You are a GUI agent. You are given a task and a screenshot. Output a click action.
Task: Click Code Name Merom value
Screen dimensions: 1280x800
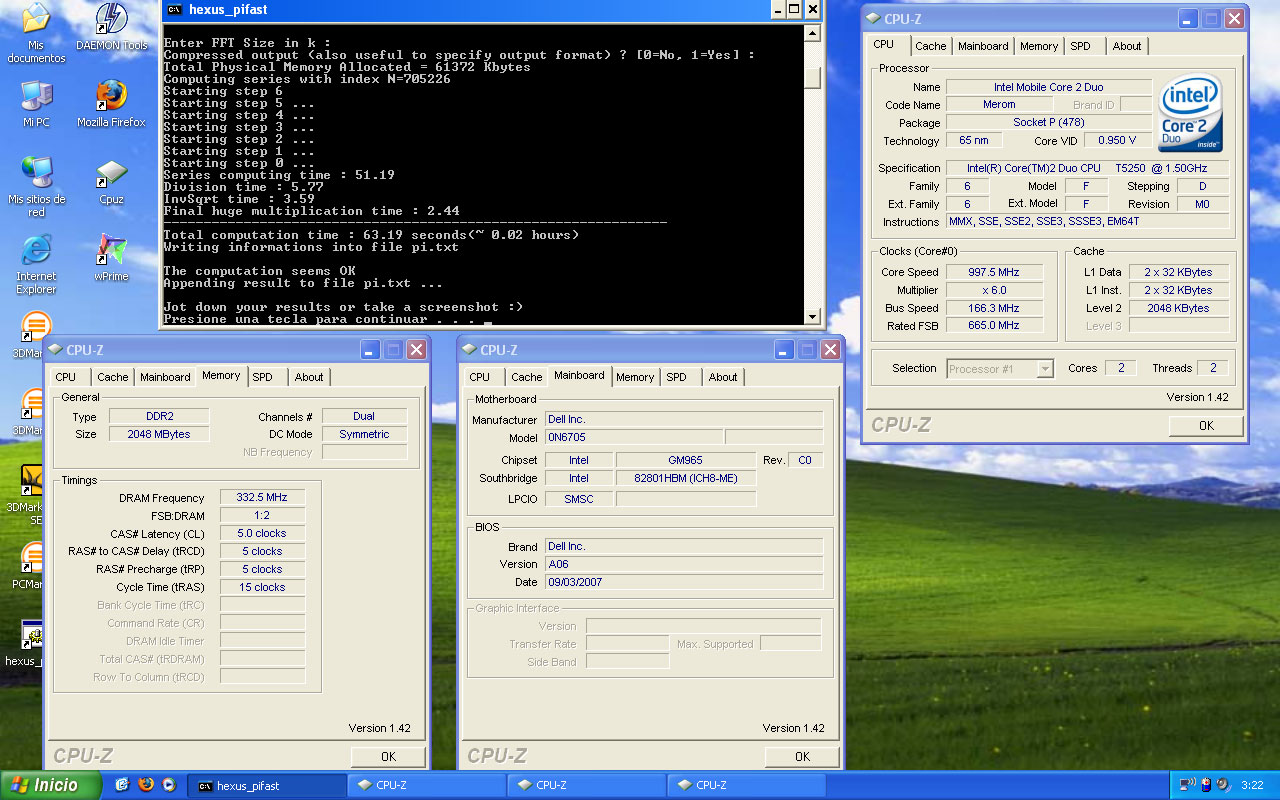[x=999, y=105]
